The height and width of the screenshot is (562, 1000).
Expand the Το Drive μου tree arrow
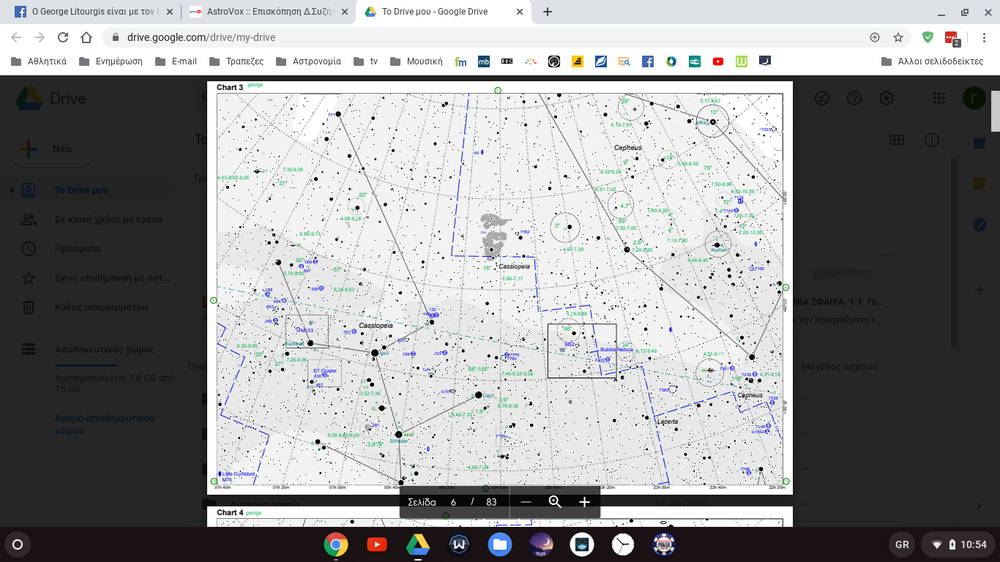click(11, 189)
